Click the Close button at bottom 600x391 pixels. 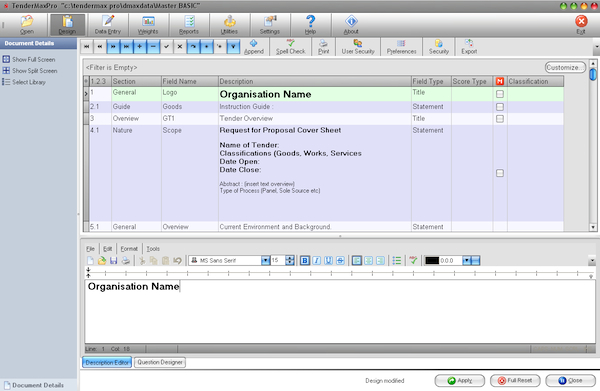point(571,381)
